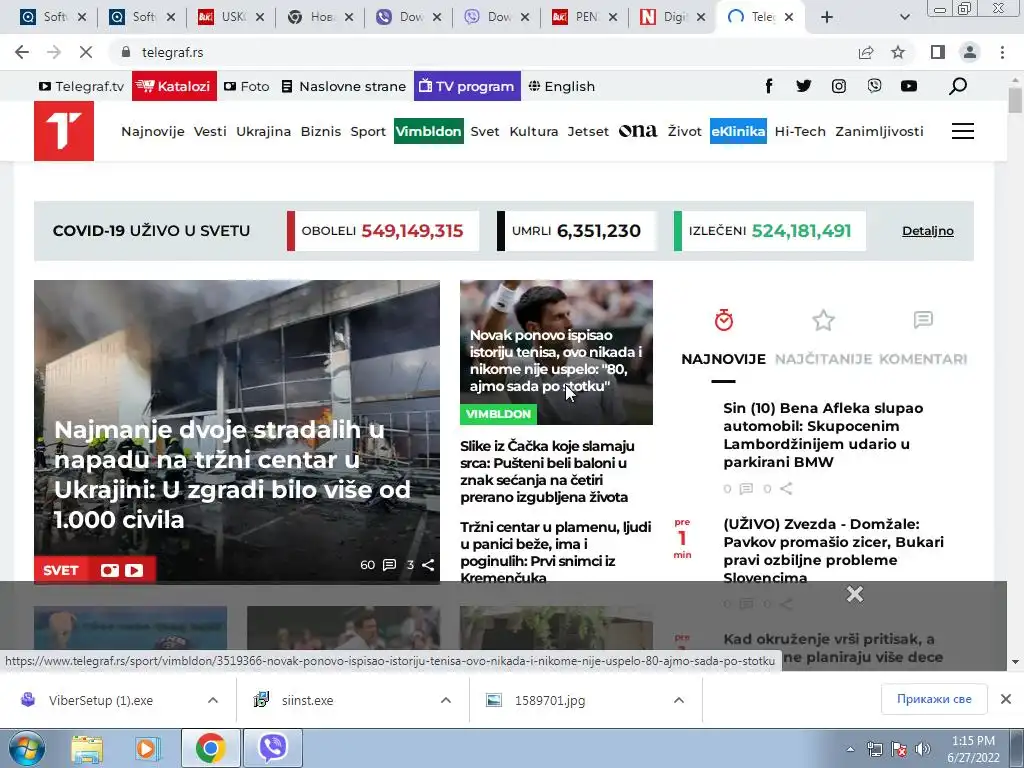Open Telegraf Twitter icon
This screenshot has width=1024, height=768.
[803, 86]
